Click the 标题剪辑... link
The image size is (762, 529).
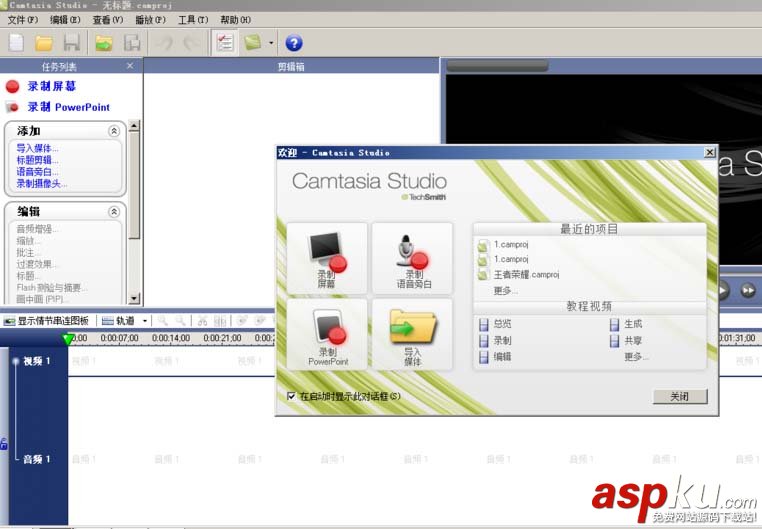pyautogui.click(x=37, y=160)
